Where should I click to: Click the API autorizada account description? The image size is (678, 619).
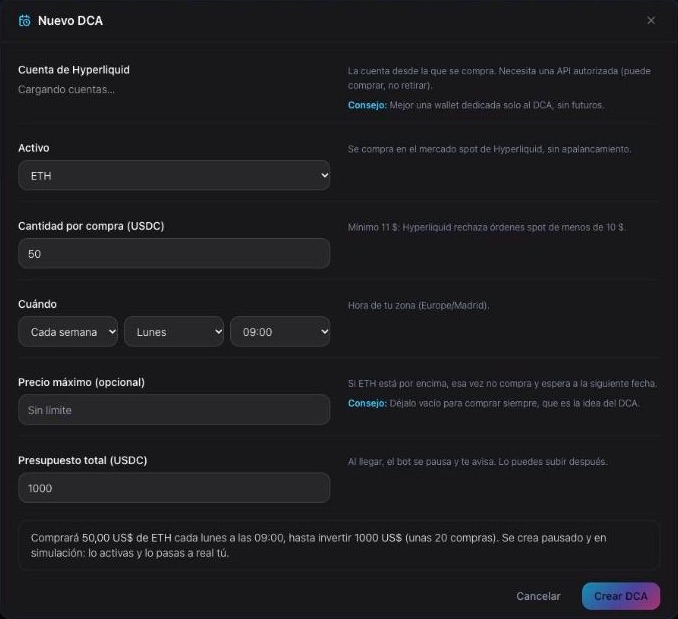(x=499, y=78)
